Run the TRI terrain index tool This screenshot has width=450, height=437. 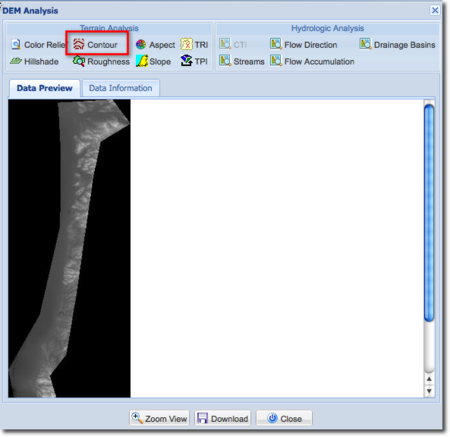[x=194, y=44]
